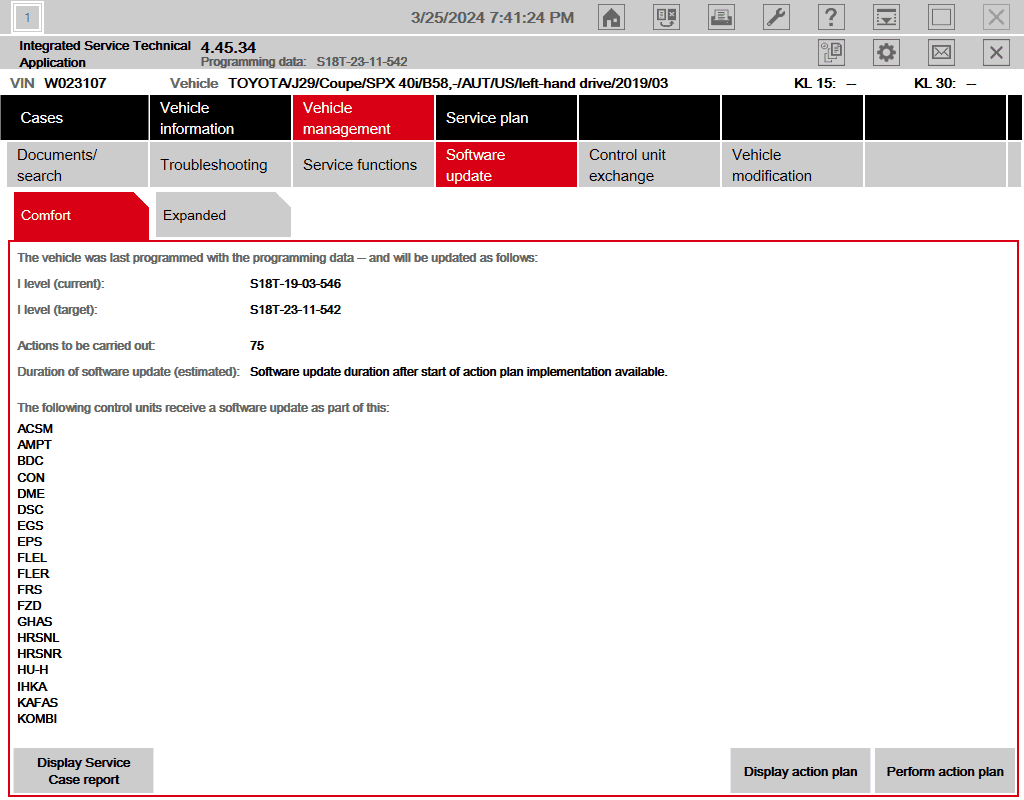Select DSC control unit entry
This screenshot has width=1024, height=800.
[x=30, y=509]
